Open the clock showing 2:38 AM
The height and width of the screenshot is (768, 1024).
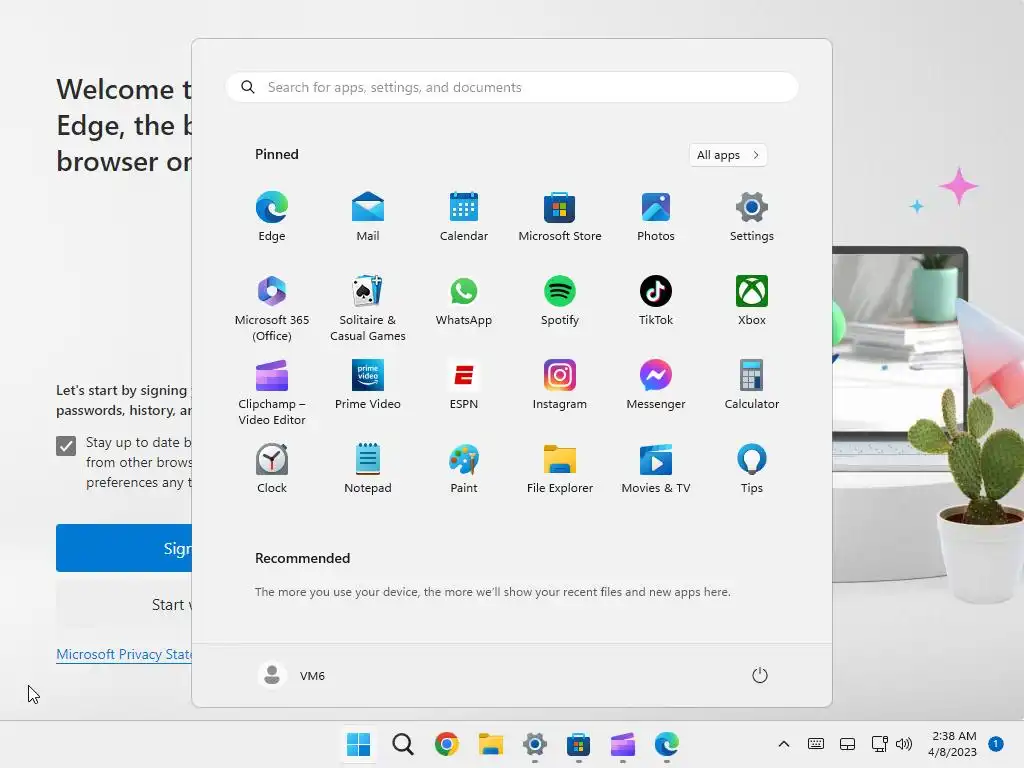pos(953,744)
